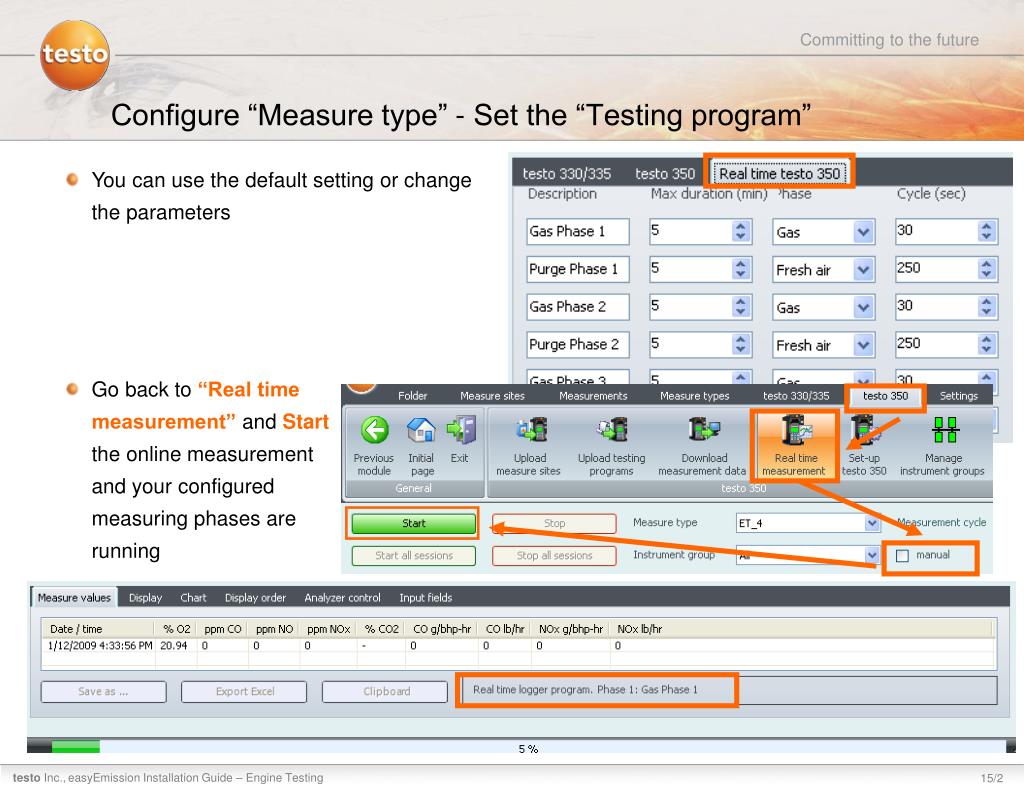Open Set-up testo 350 icon
Image resolution: width=1024 pixels, height=791 pixels.
click(865, 431)
